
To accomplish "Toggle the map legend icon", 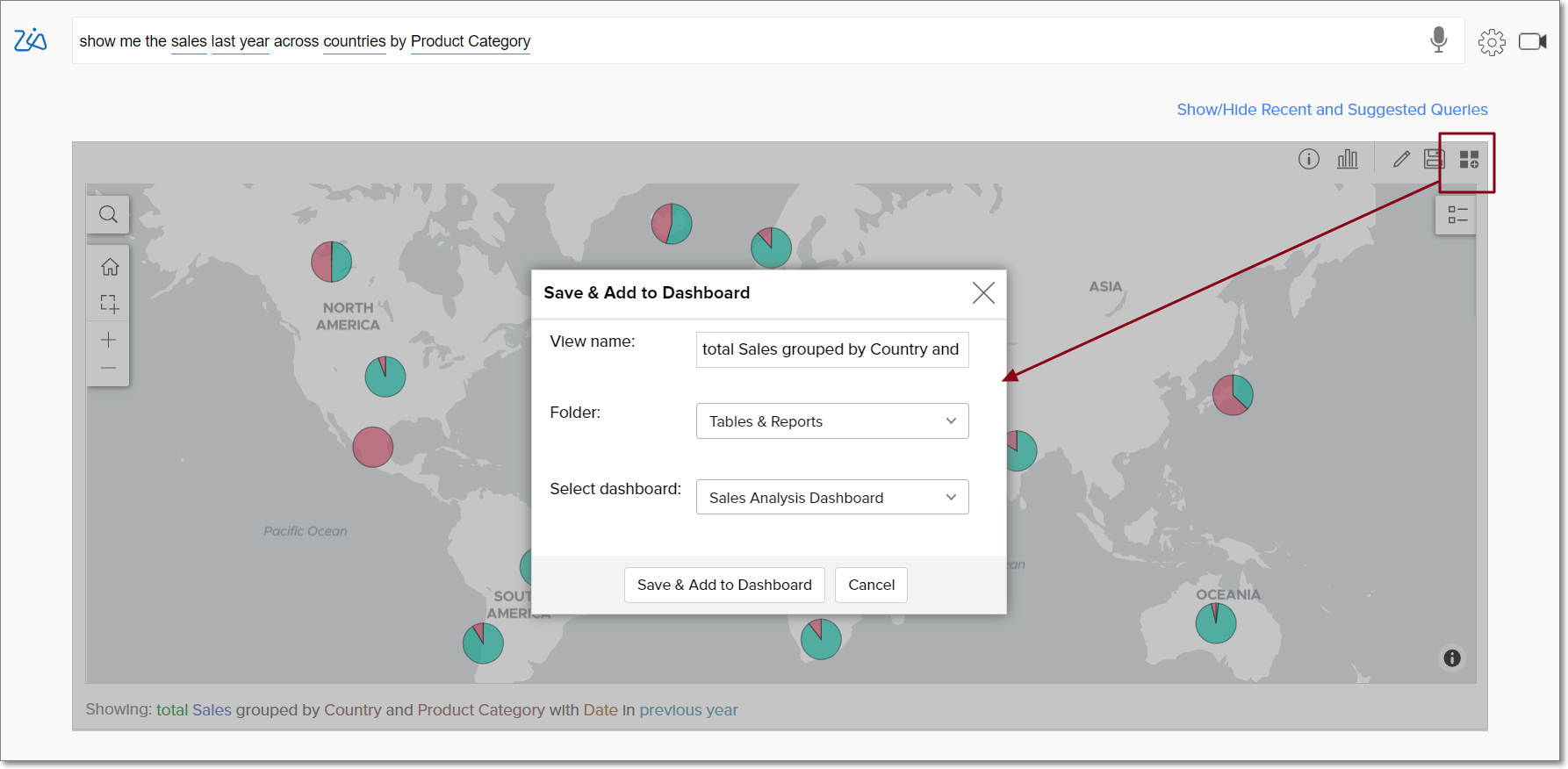I will pos(1457,215).
